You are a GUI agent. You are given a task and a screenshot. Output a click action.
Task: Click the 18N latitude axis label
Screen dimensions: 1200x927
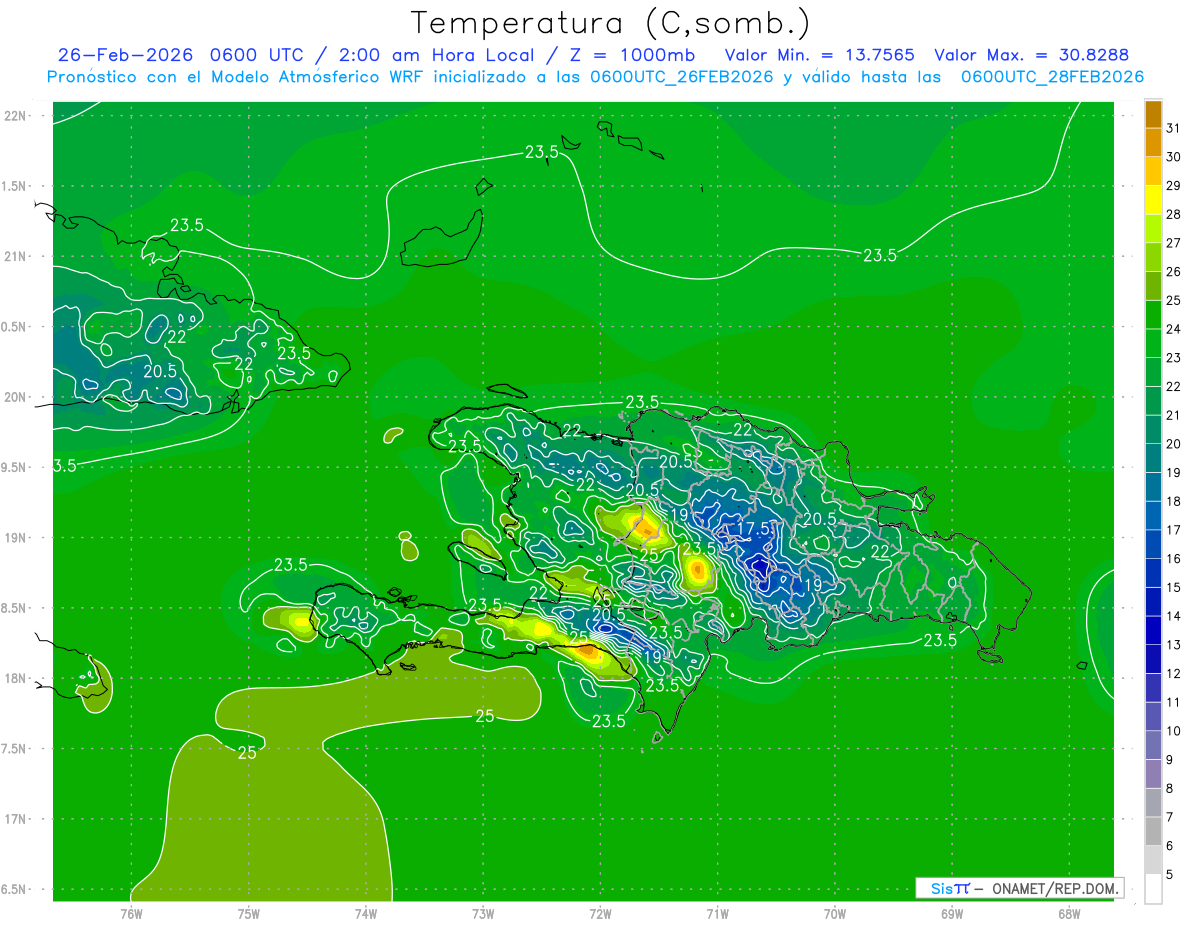tap(16, 678)
